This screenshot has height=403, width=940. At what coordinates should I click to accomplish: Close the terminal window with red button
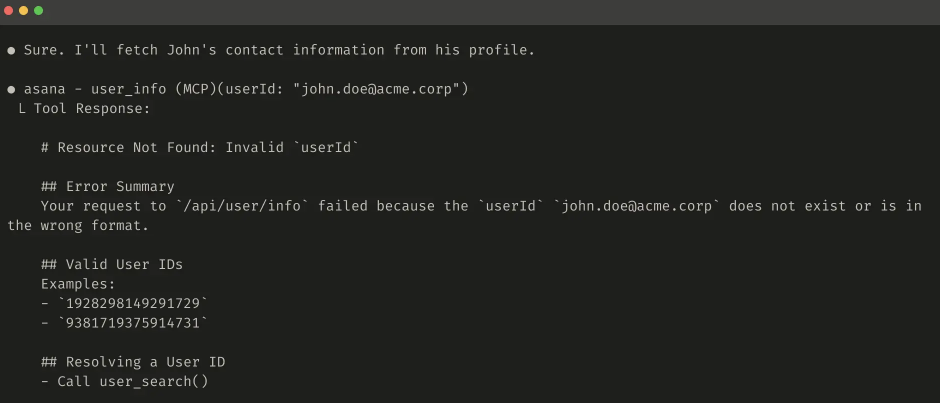9,10
